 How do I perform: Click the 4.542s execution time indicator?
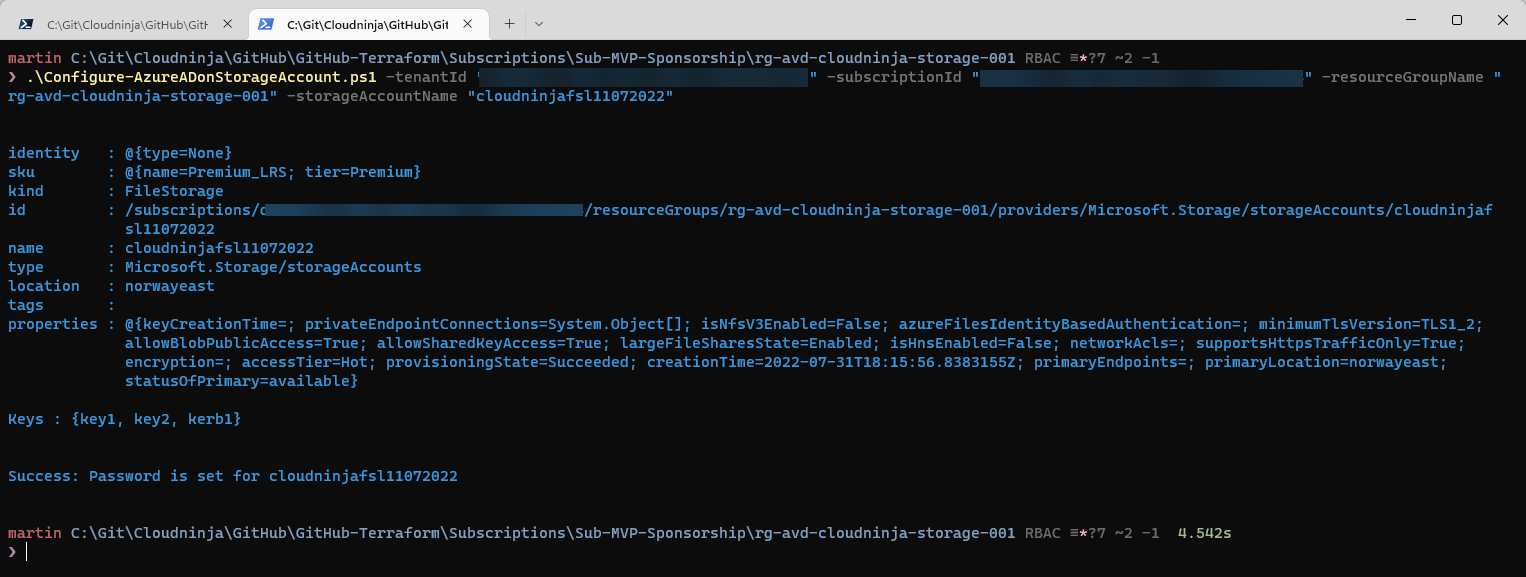(1204, 533)
